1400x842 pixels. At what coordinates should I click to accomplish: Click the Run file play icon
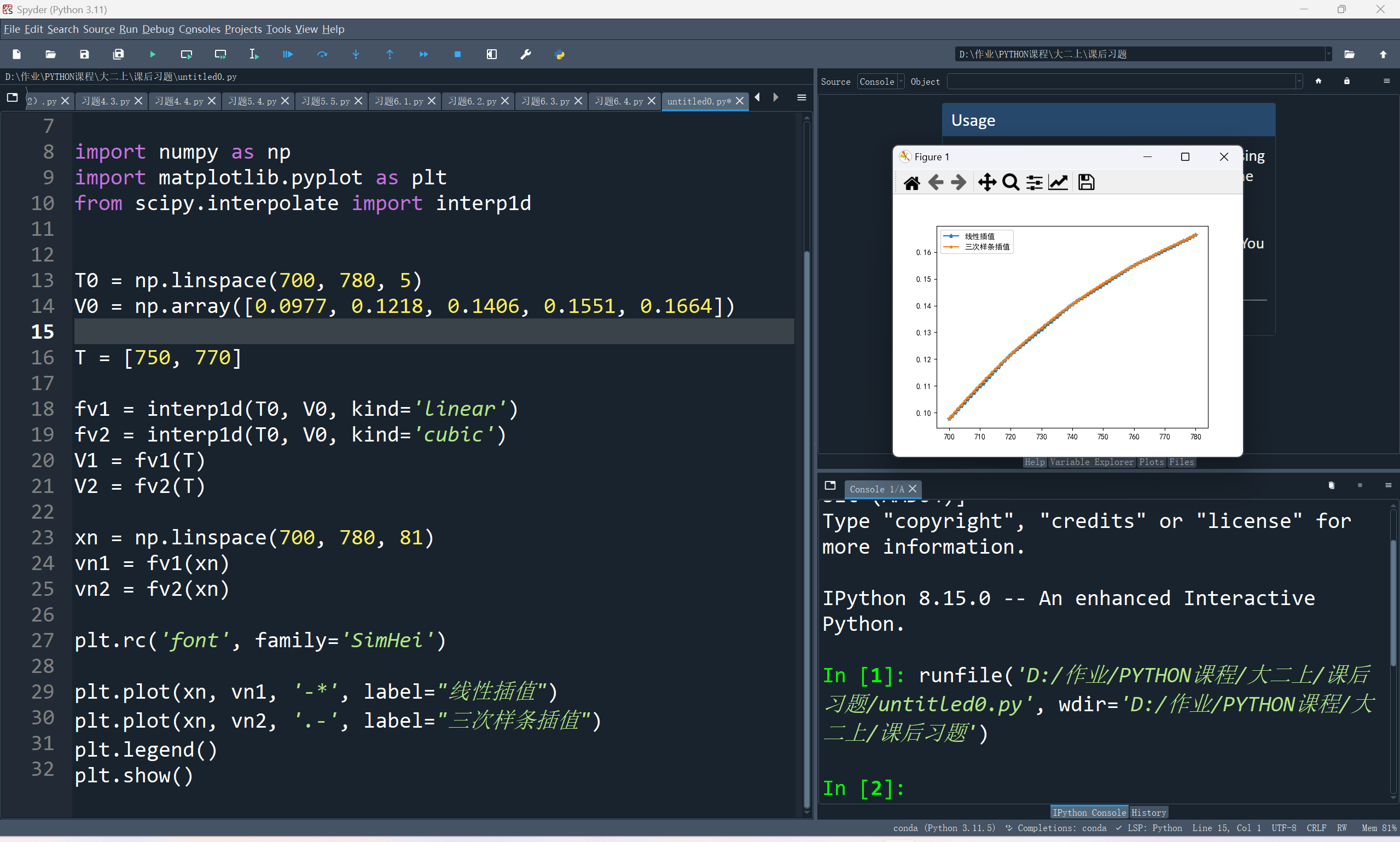tap(153, 55)
